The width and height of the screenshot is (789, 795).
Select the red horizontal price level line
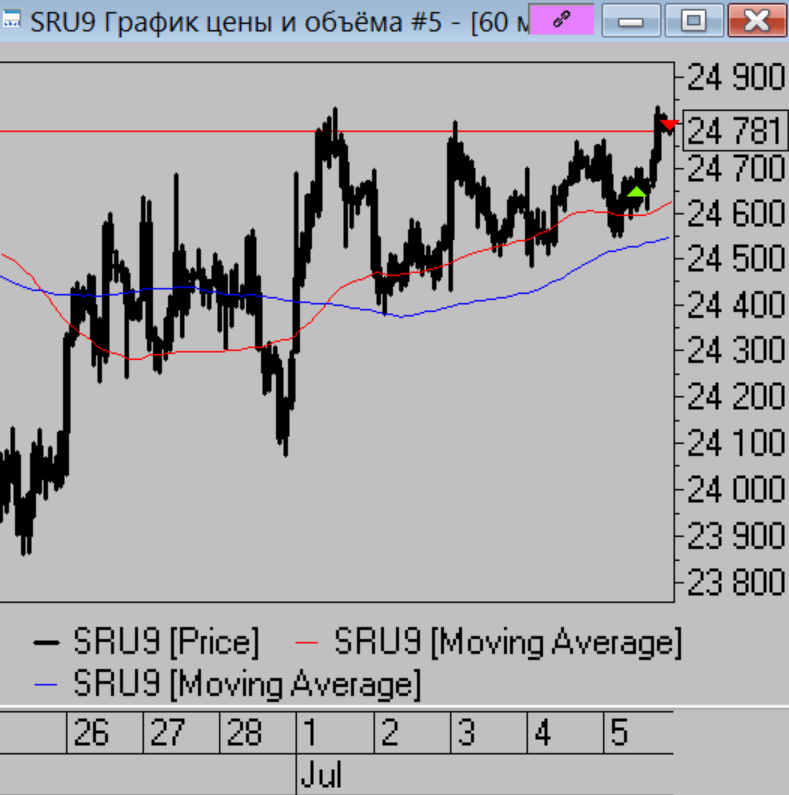click(200, 131)
